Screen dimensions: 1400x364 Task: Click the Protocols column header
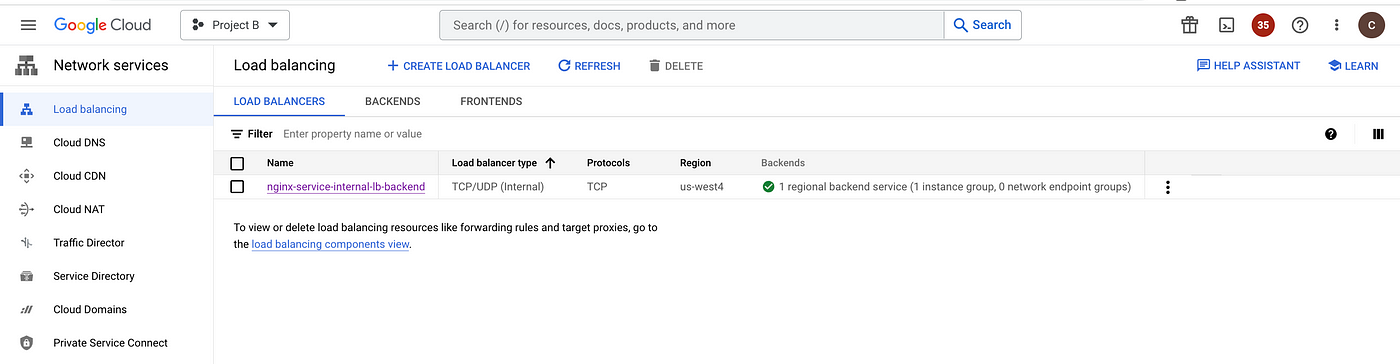click(x=608, y=163)
